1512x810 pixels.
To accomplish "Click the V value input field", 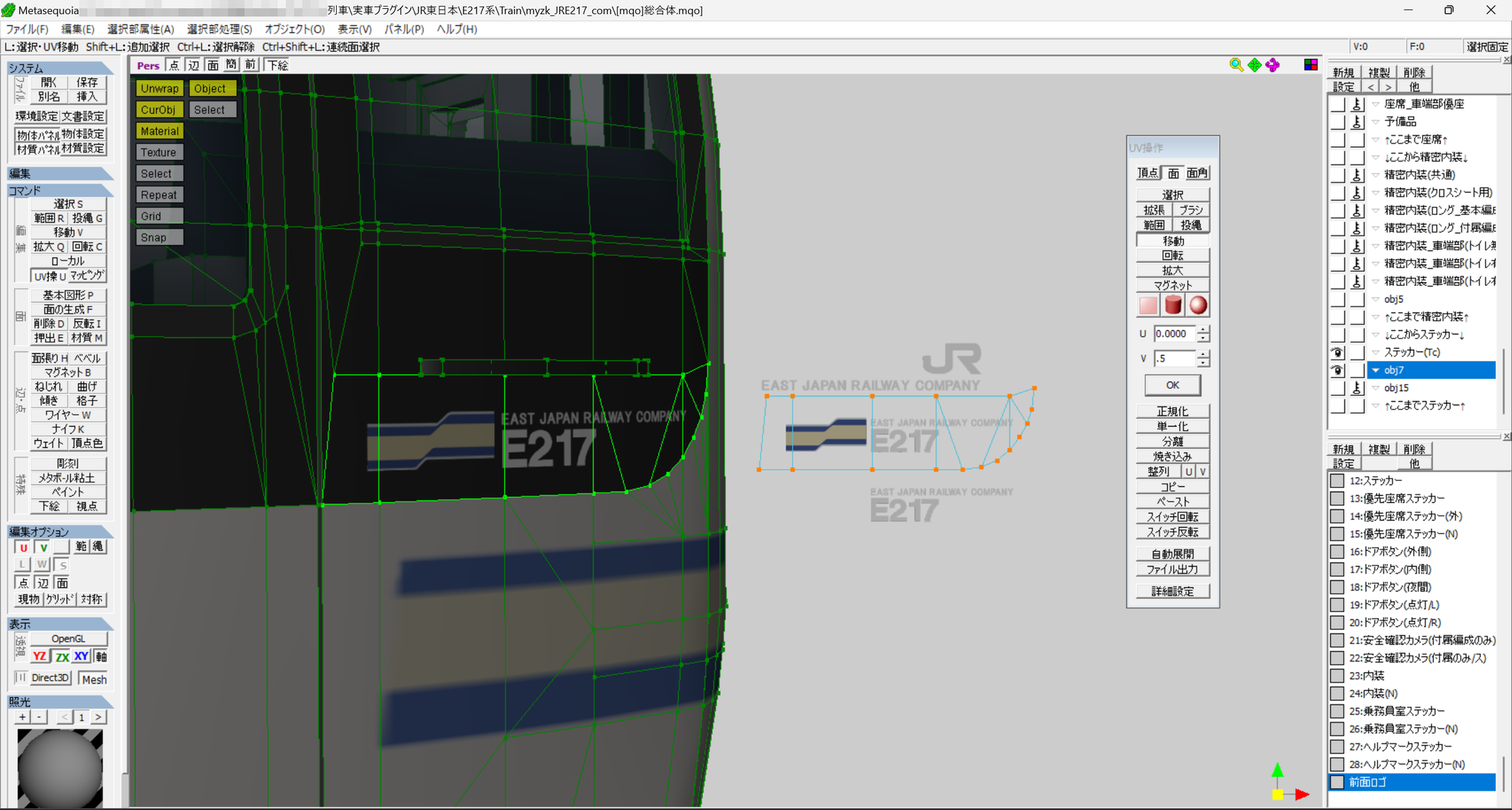I will 1174,358.
